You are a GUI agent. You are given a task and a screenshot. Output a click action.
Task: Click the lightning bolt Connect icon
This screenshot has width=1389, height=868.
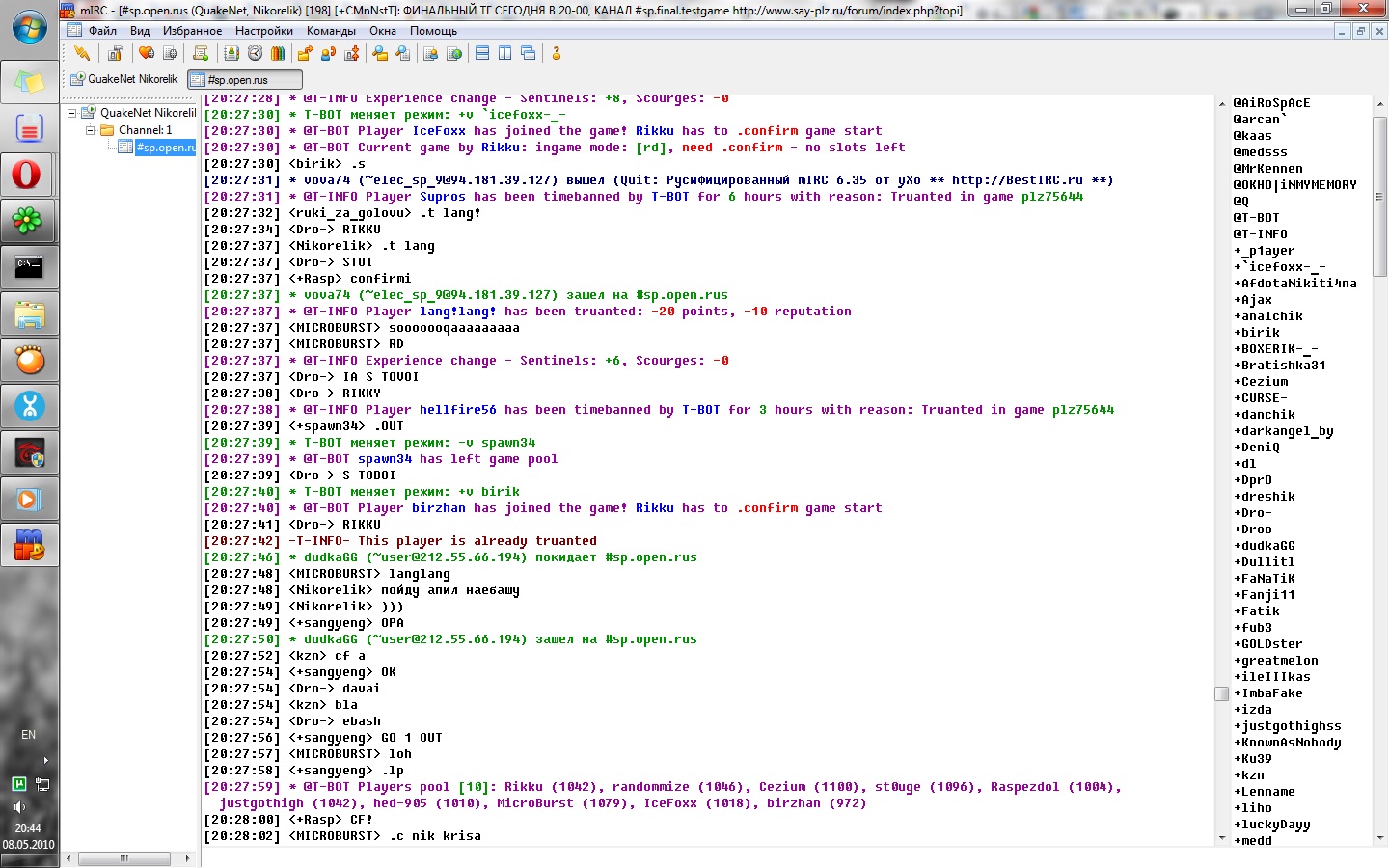point(82,53)
